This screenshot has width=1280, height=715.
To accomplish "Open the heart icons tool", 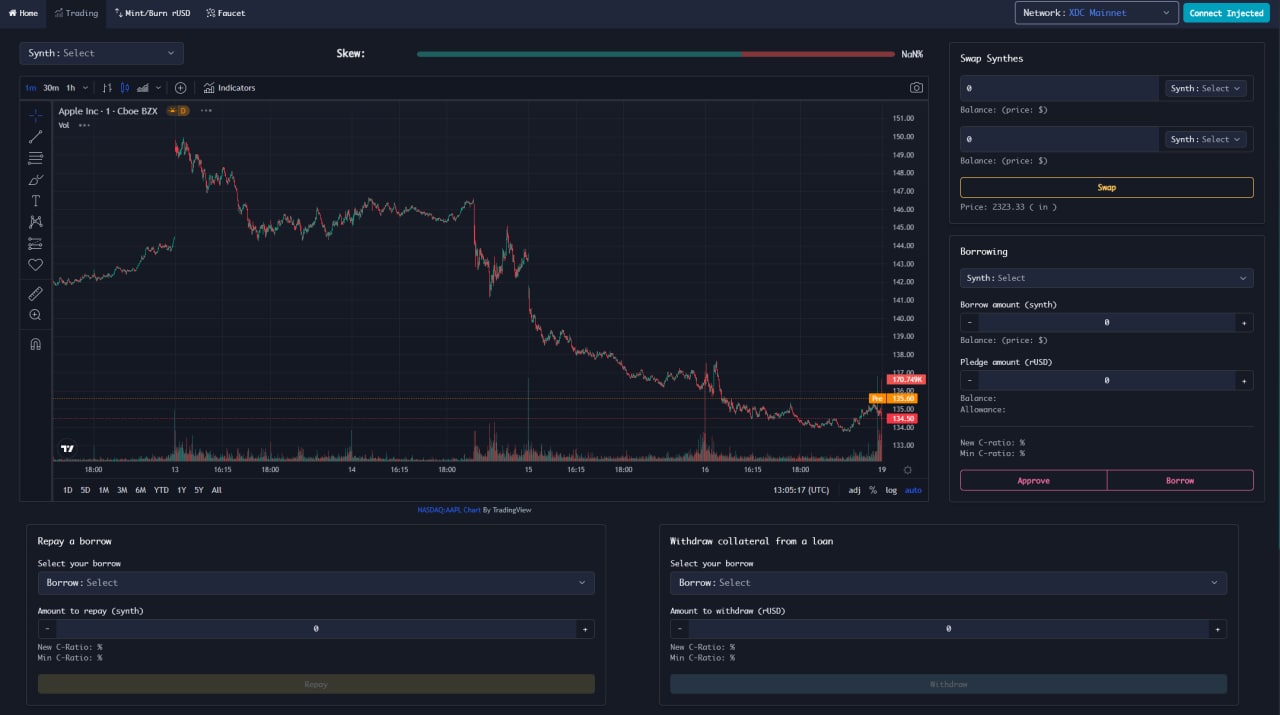I will coord(35,265).
